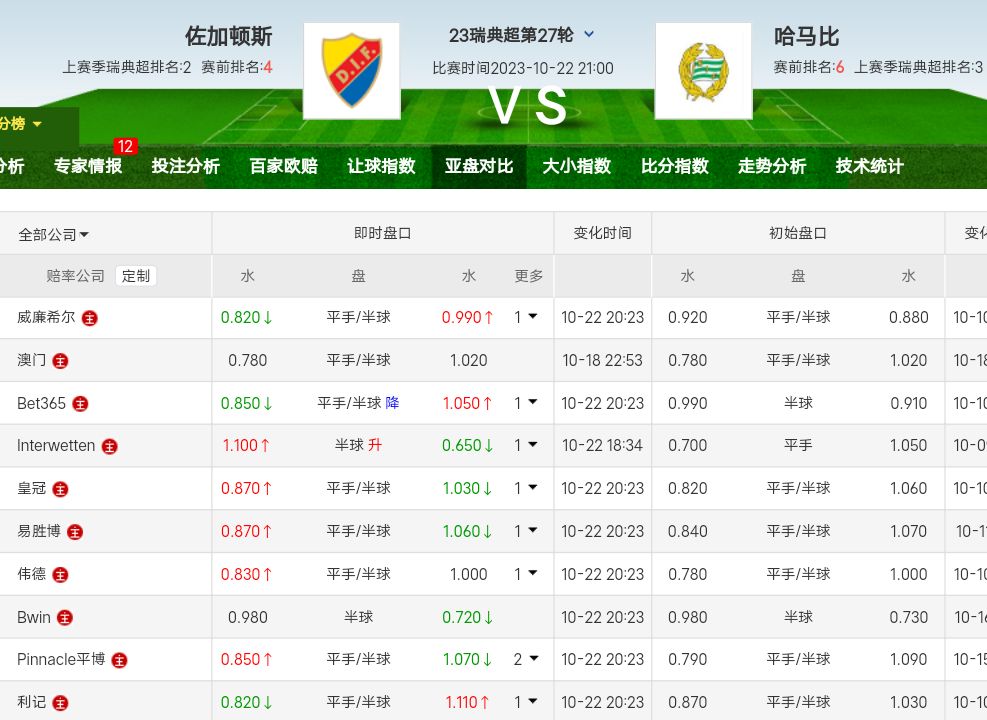
Task: Click the 定制 customize button
Action: tap(136, 276)
